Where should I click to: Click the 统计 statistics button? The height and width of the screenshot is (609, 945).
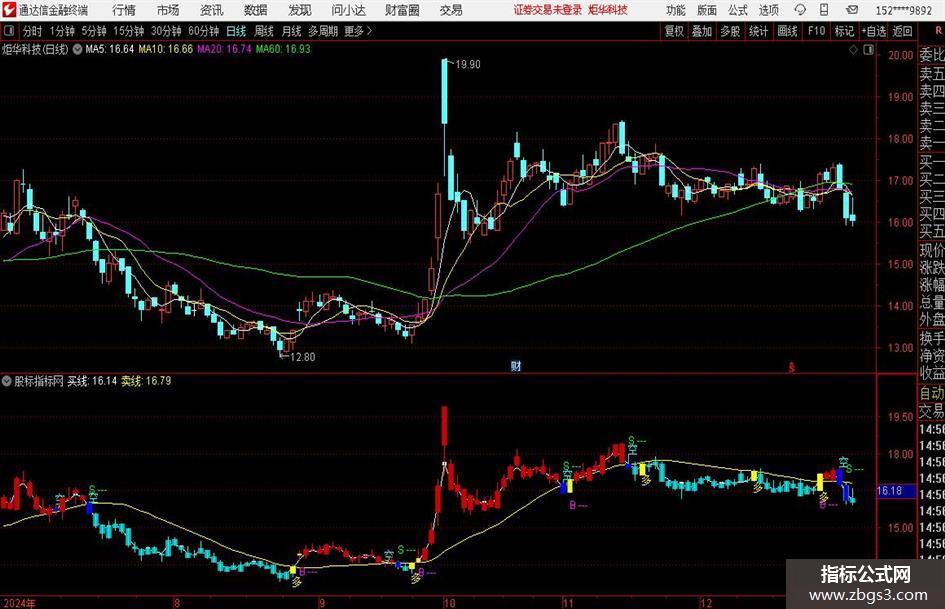click(758, 31)
